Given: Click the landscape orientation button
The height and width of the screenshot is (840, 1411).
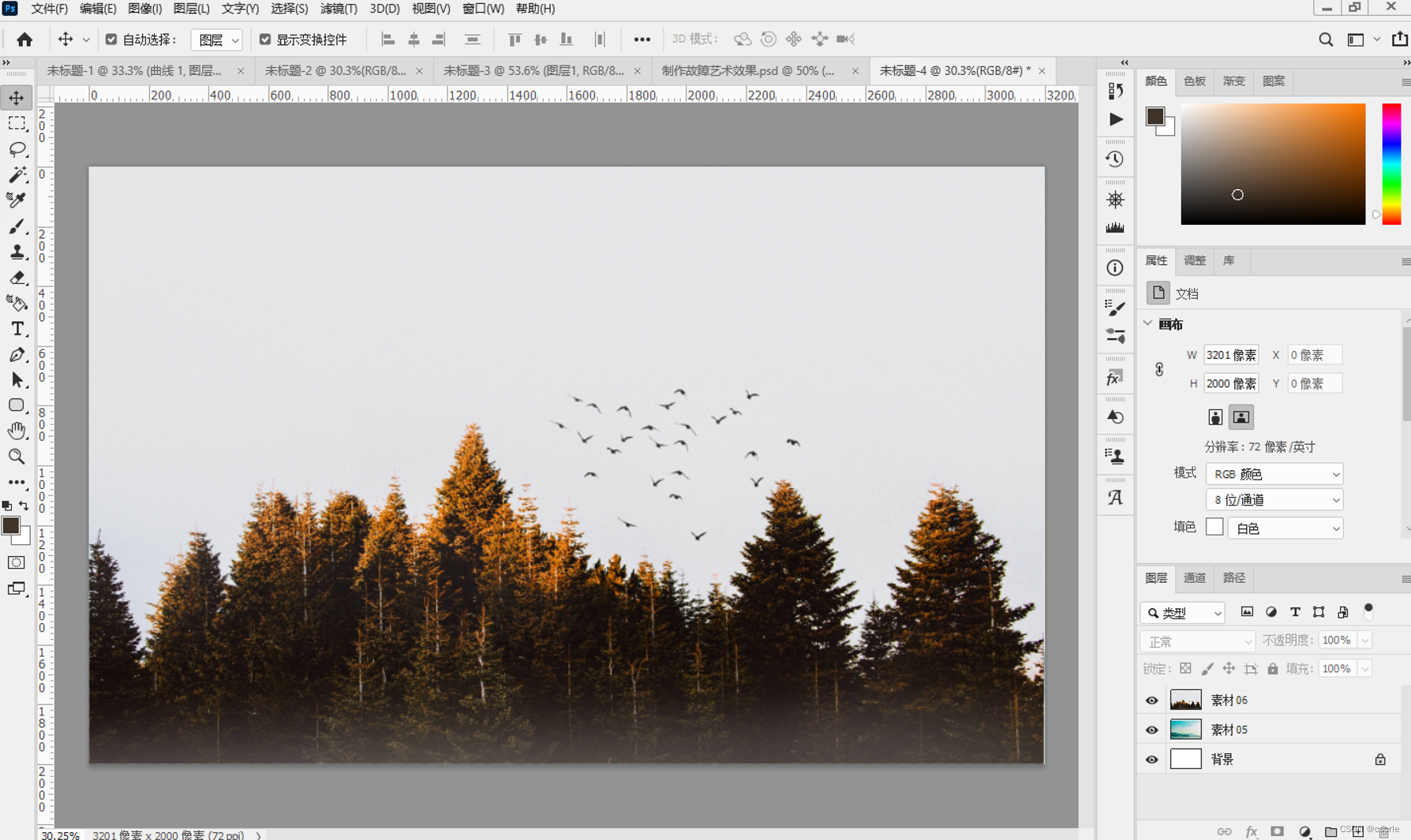Looking at the screenshot, I should pyautogui.click(x=1241, y=417).
